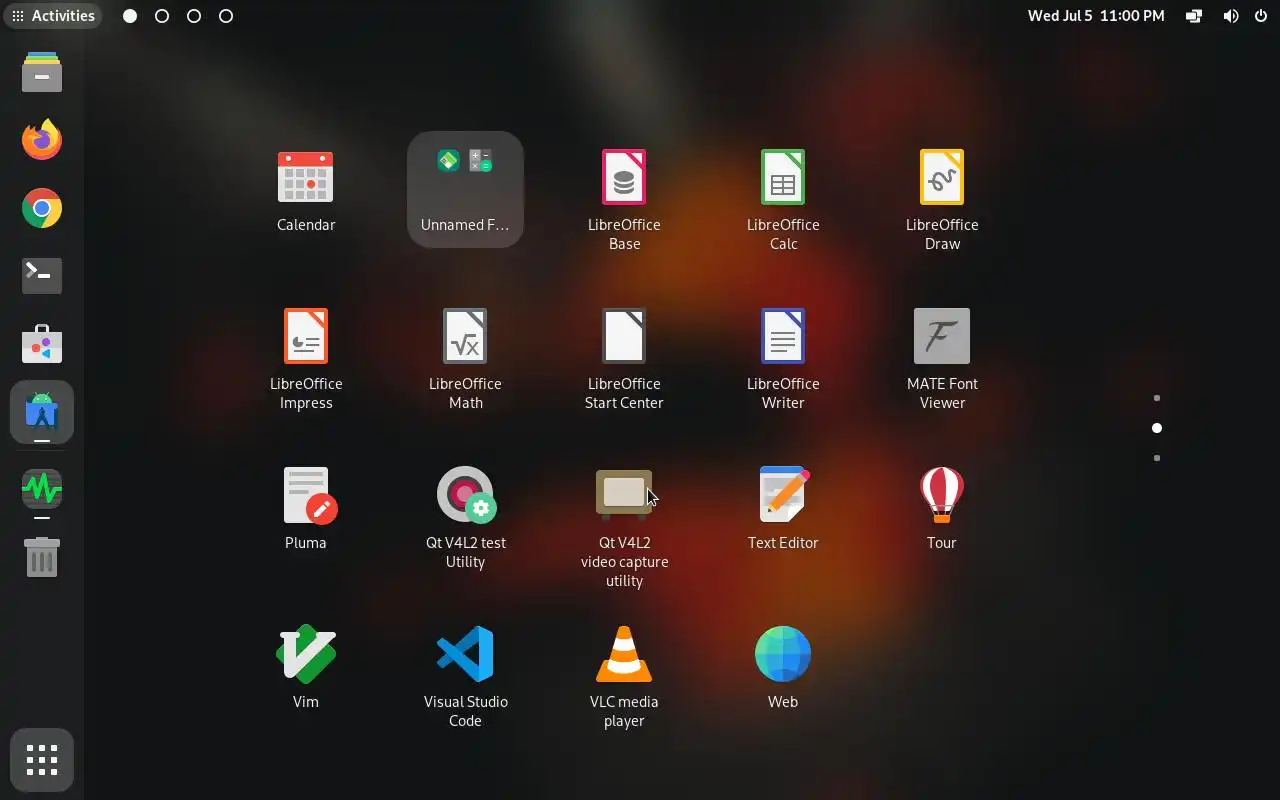Viewport: 1280px width, 800px height.
Task: Launch Vim
Action: point(305,666)
